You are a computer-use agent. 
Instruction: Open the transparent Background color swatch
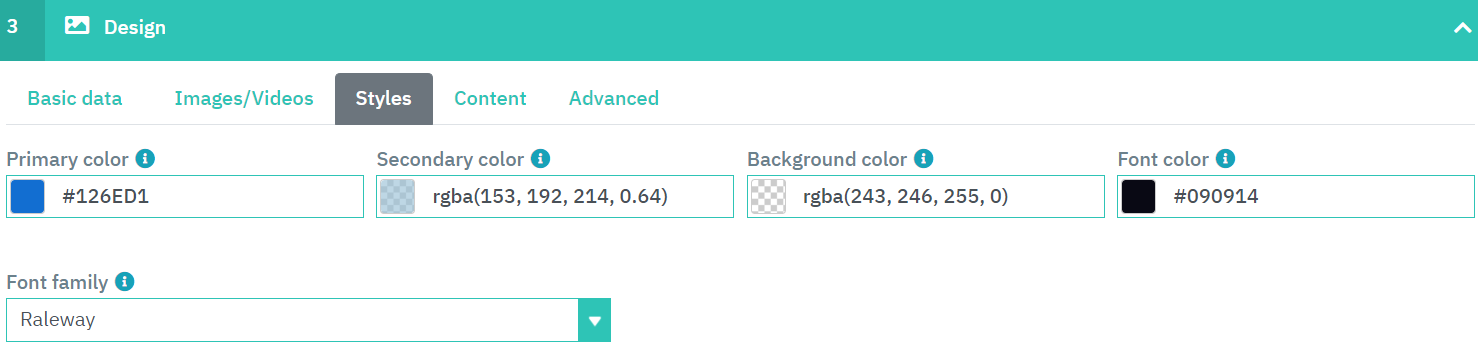point(768,197)
